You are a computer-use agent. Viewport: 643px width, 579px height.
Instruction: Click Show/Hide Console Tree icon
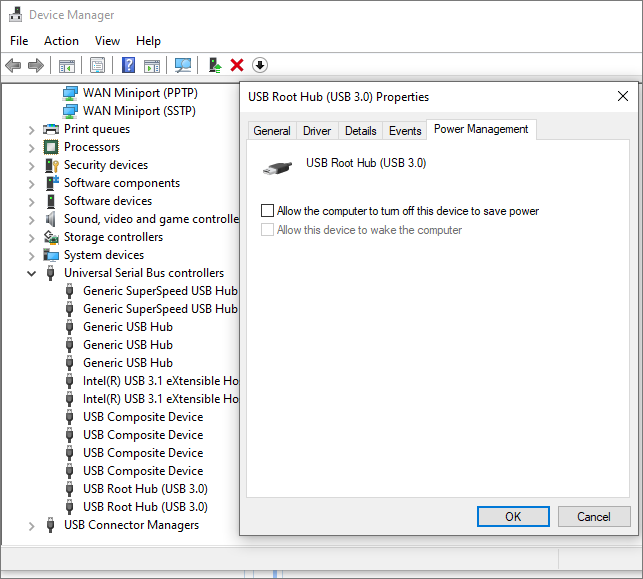tap(67, 65)
